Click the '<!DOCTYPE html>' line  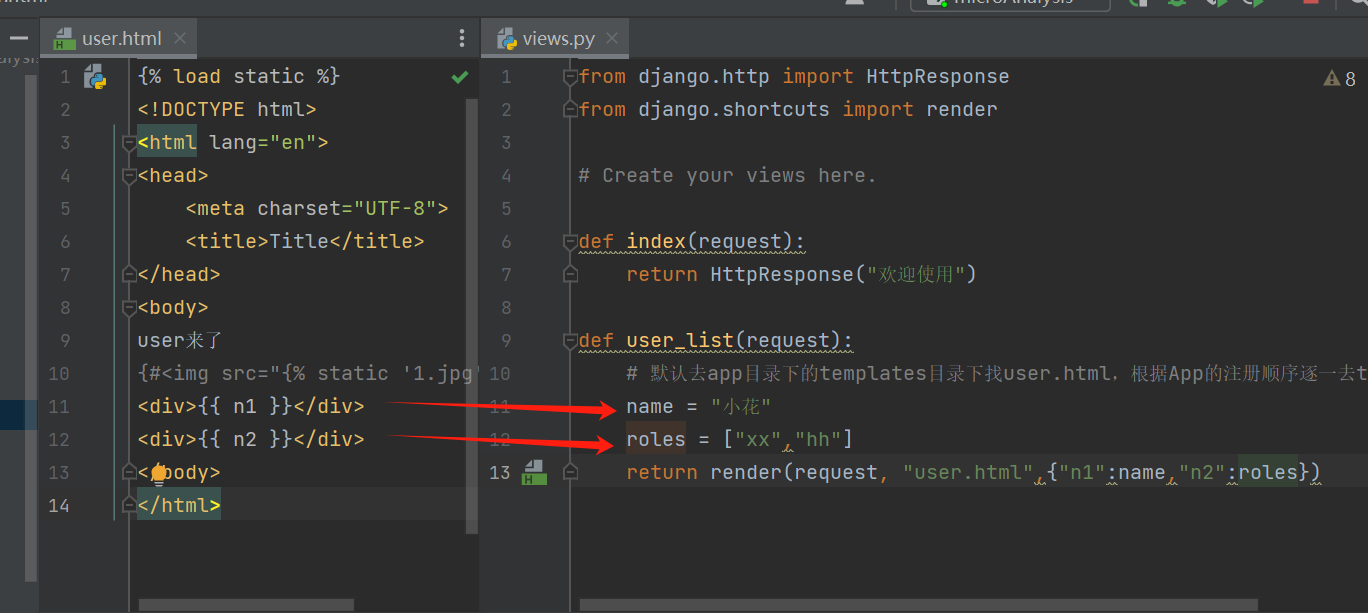coord(227,110)
